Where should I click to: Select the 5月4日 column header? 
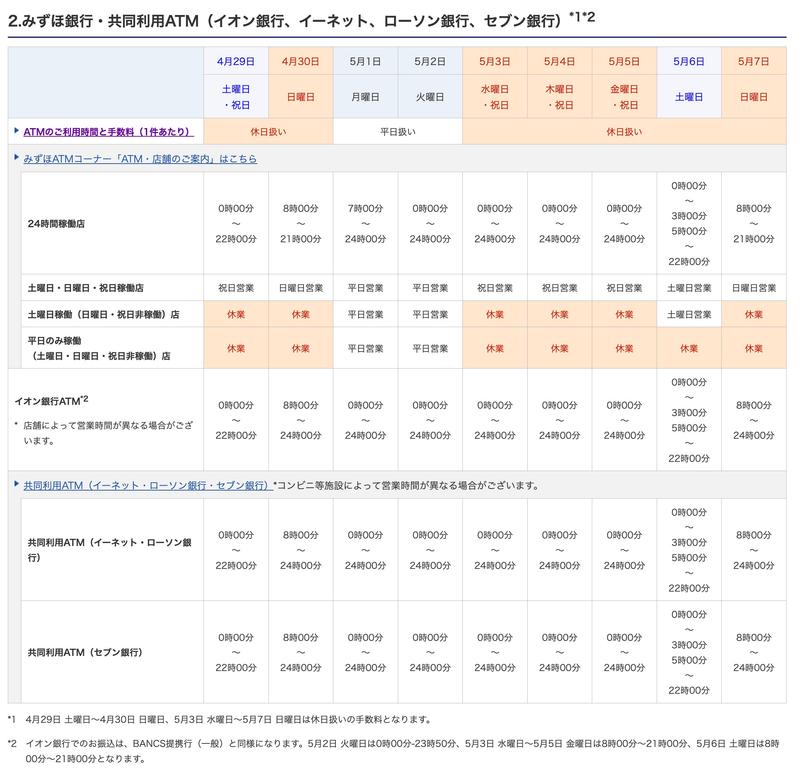tap(560, 61)
